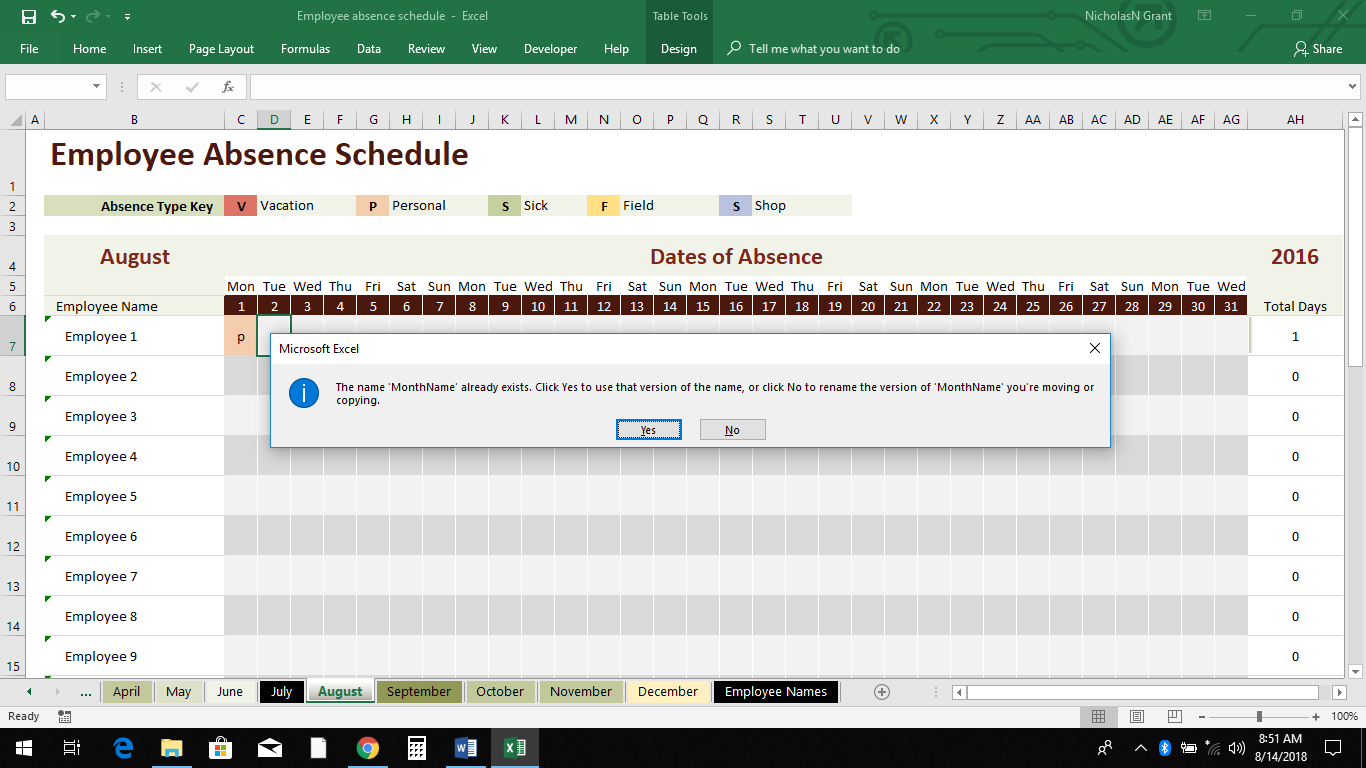The height and width of the screenshot is (768, 1366).
Task: Click the Zoom Out minus button
Action: tap(1200, 717)
